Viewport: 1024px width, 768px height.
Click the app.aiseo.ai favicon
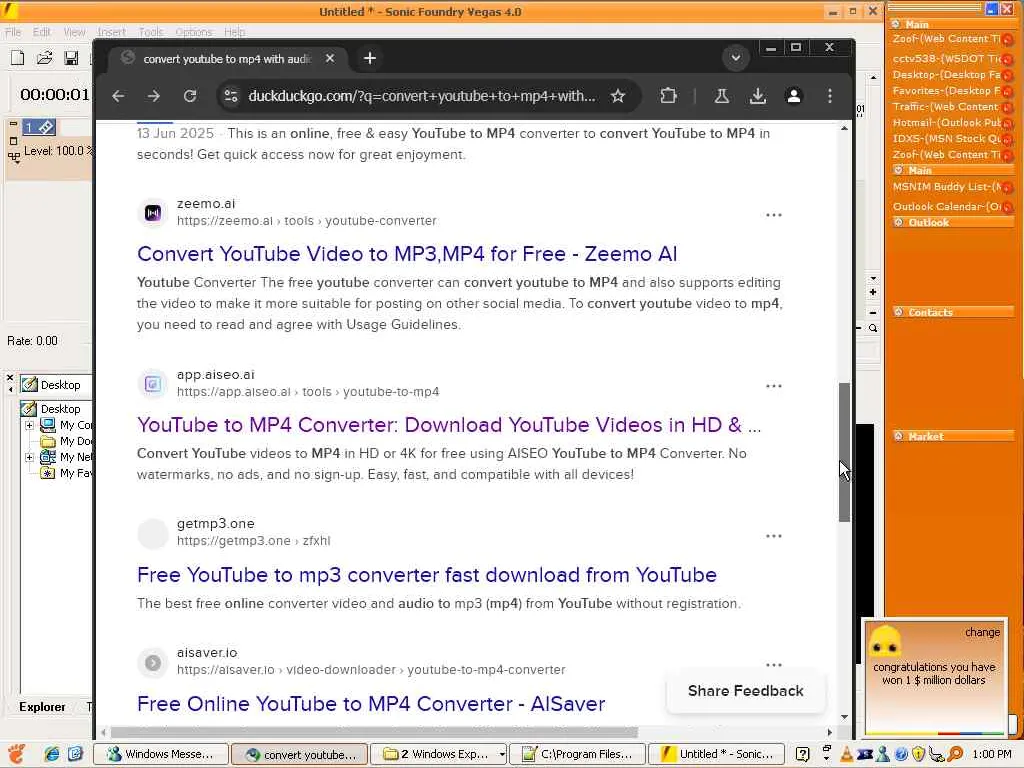pos(153,384)
